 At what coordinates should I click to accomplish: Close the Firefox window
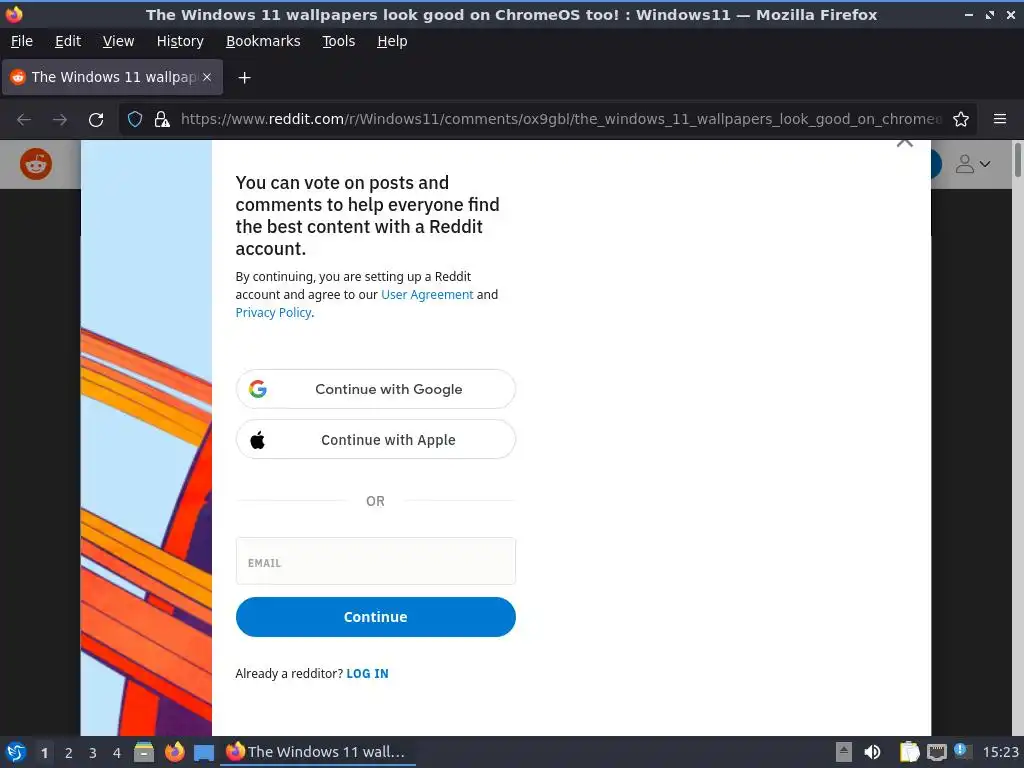pos(1010,14)
